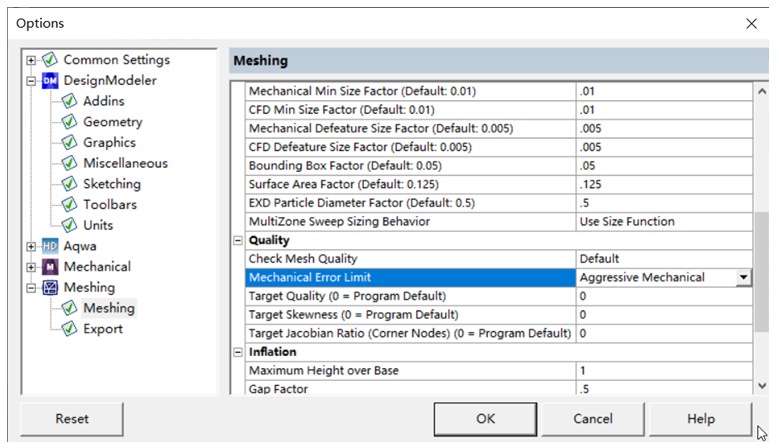The image size is (779, 448).
Task: Edit Target Jacobian Ratio value field
Action: [664, 333]
